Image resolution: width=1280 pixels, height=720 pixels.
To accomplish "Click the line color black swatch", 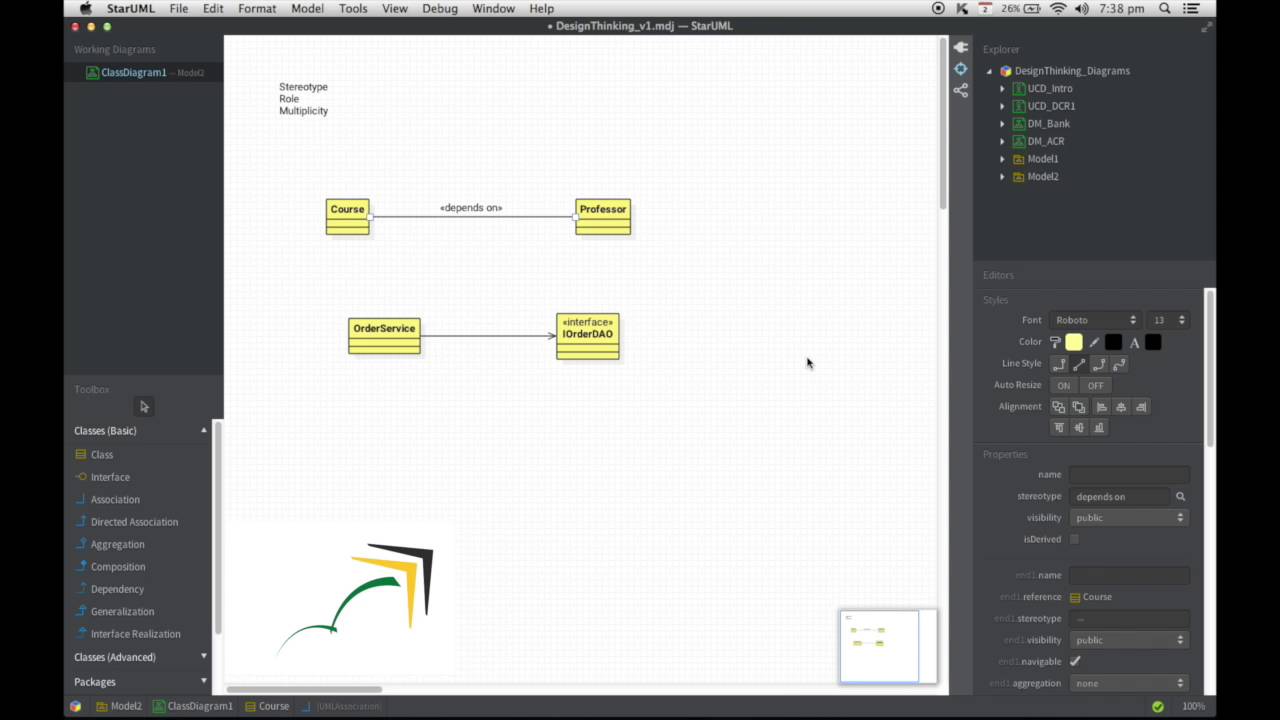I will [x=1113, y=342].
